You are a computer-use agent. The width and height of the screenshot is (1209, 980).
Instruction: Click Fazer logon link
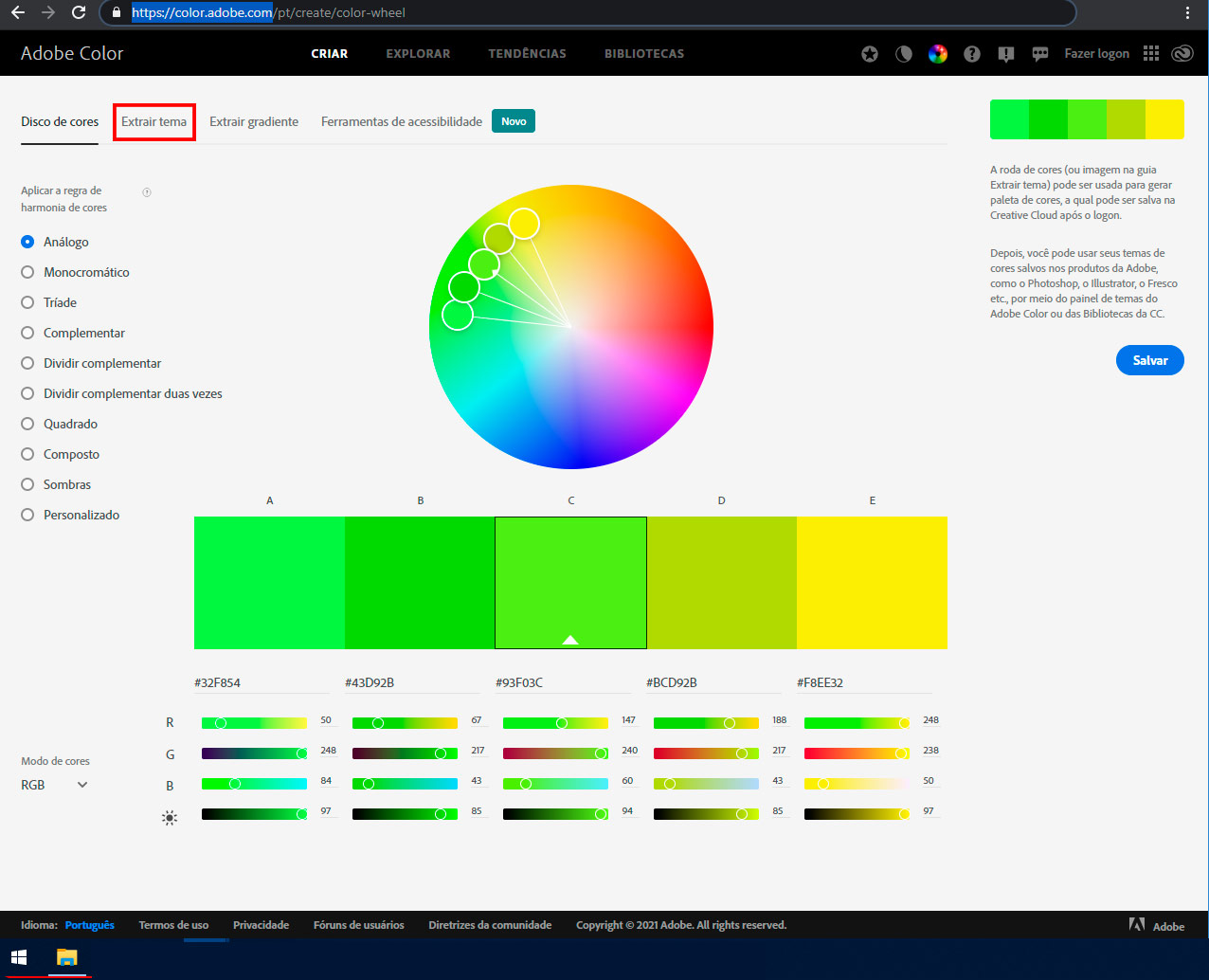(1096, 54)
